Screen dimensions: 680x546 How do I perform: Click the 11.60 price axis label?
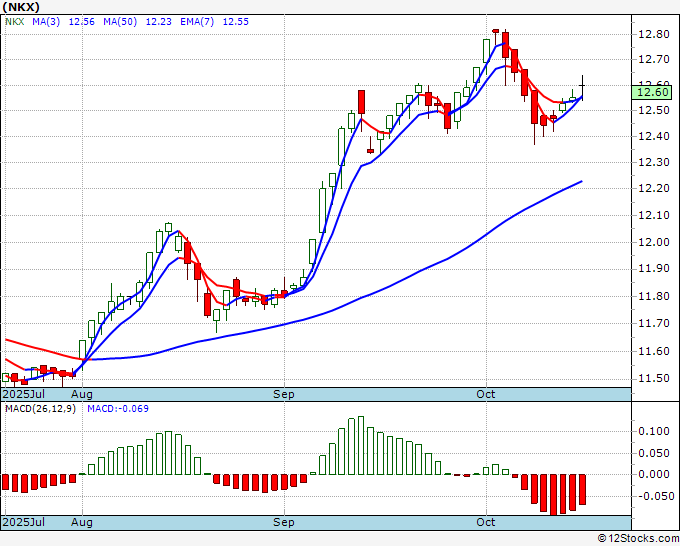(654, 351)
